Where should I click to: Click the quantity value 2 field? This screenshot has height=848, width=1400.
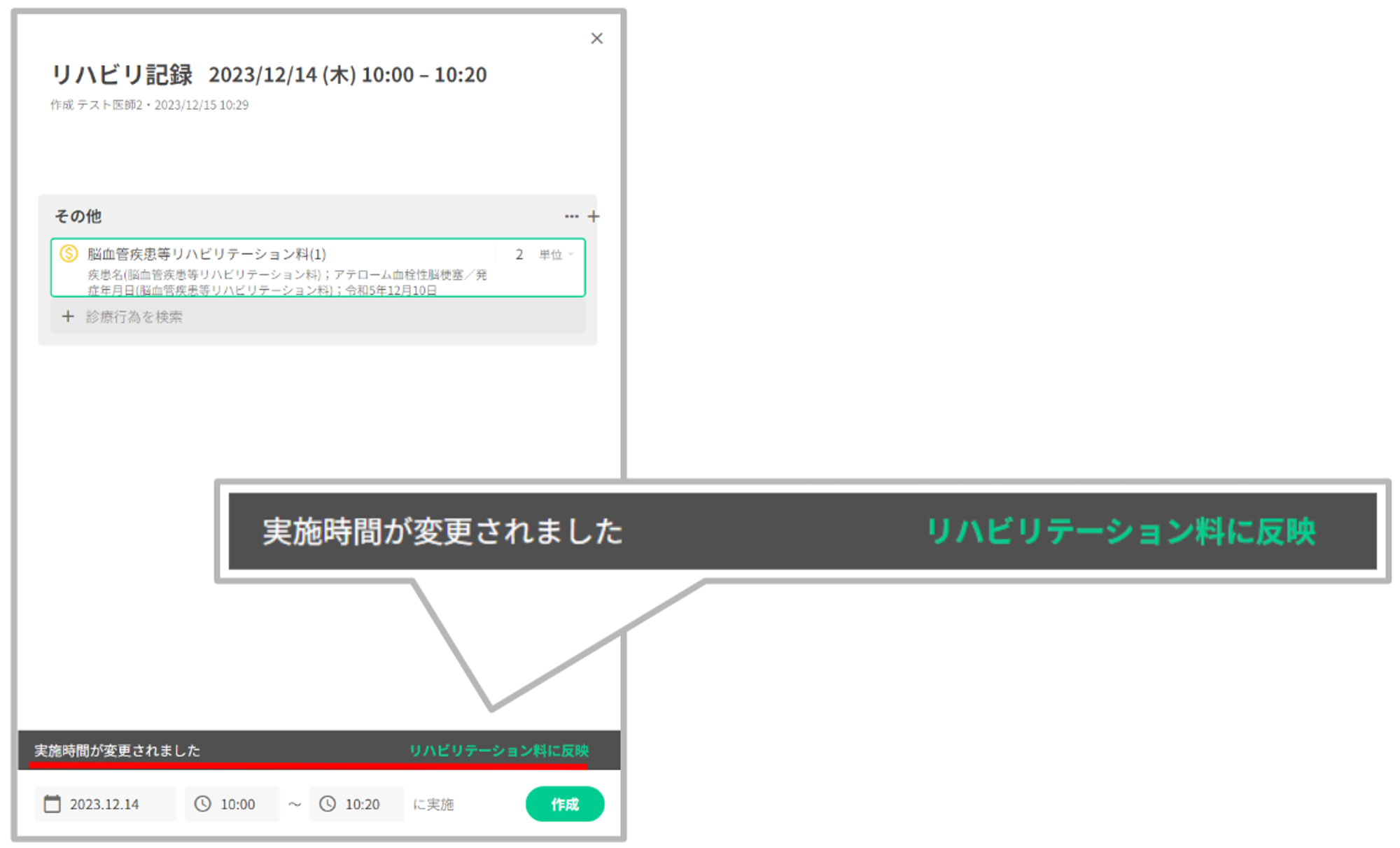(x=519, y=255)
